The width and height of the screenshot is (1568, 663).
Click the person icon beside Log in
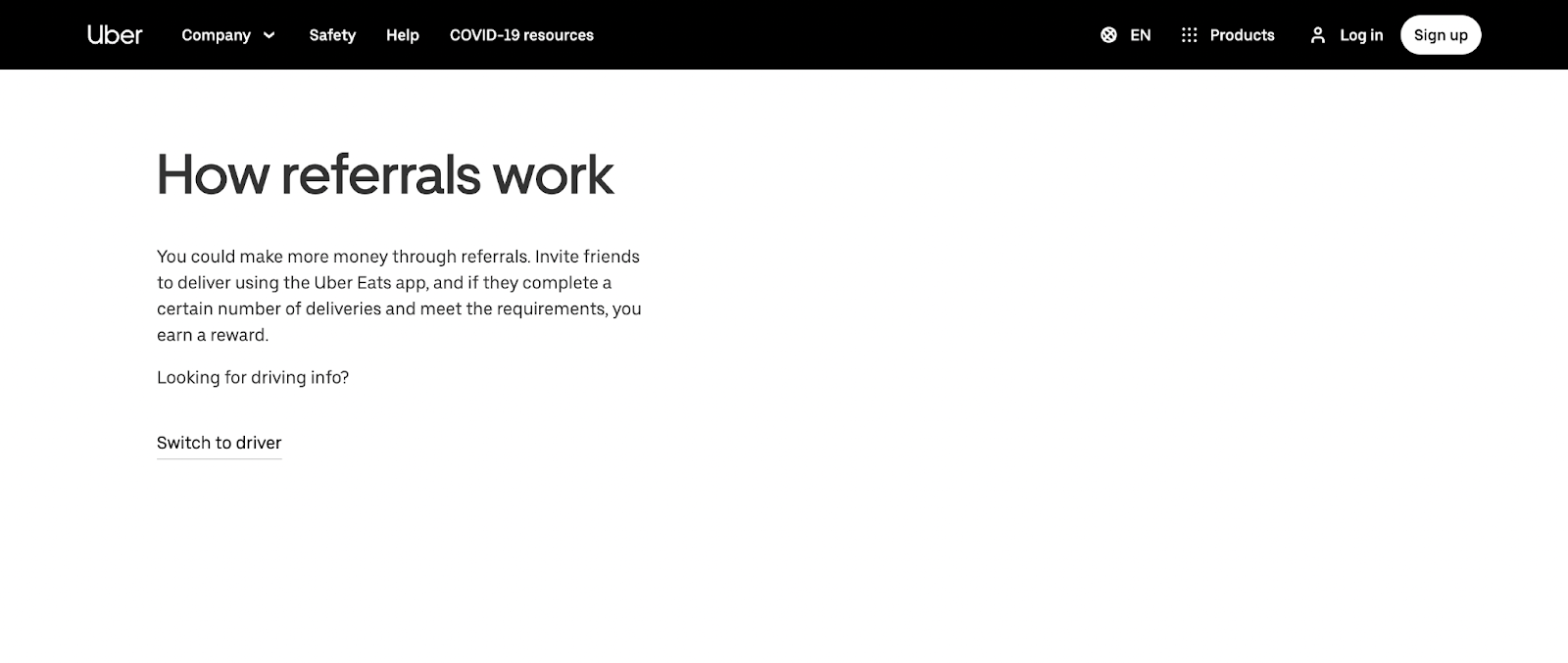(1318, 35)
